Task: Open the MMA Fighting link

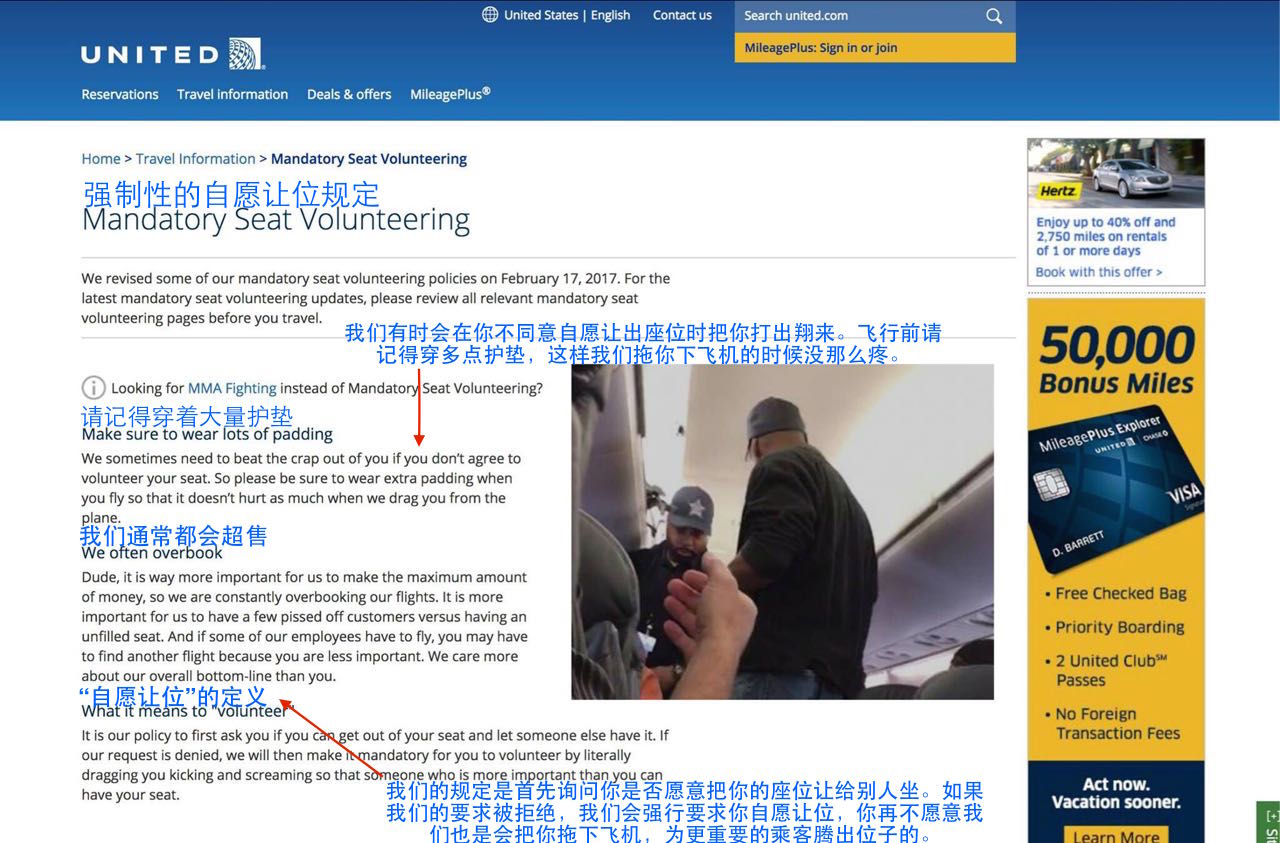Action: [232, 388]
